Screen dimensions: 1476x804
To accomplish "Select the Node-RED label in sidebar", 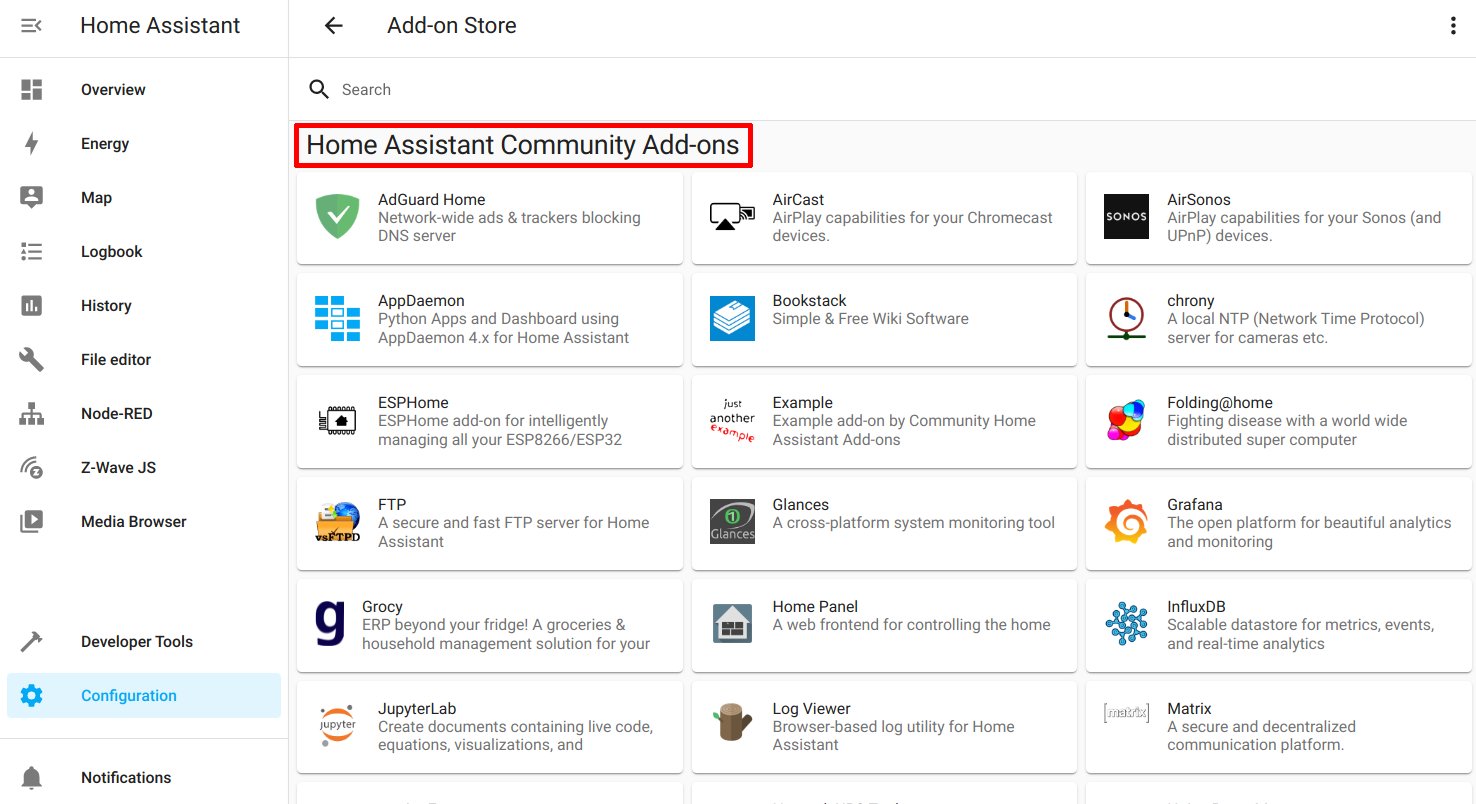I will (x=116, y=414).
